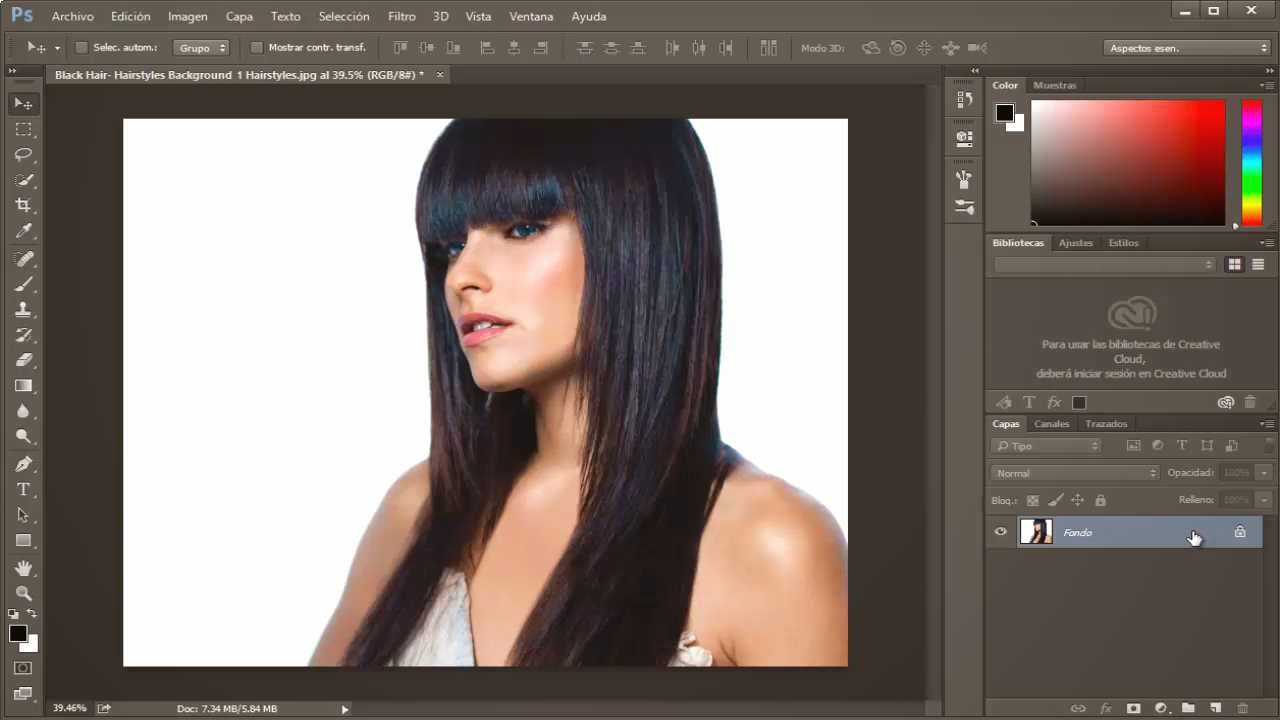The height and width of the screenshot is (720, 1280).
Task: Select the Path Selection tool
Action: pyautogui.click(x=24, y=515)
